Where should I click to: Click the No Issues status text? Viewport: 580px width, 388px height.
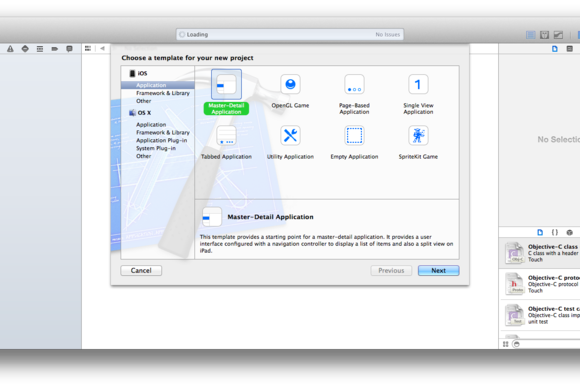[x=388, y=34]
